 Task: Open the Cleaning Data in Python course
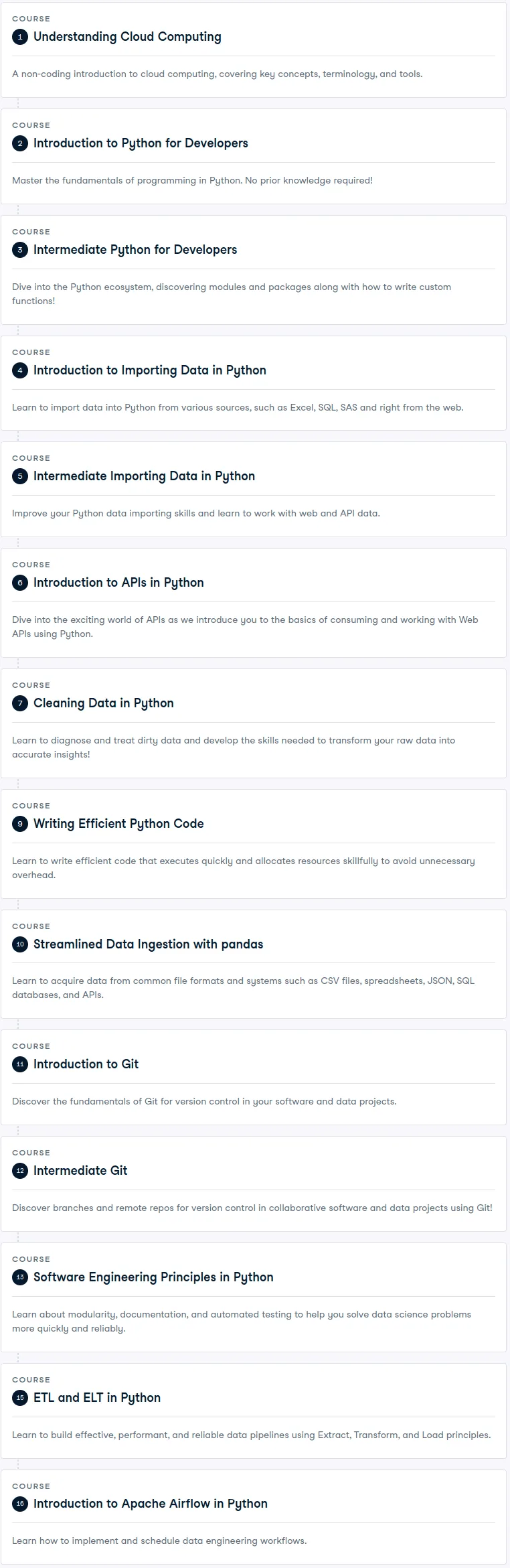tap(104, 703)
